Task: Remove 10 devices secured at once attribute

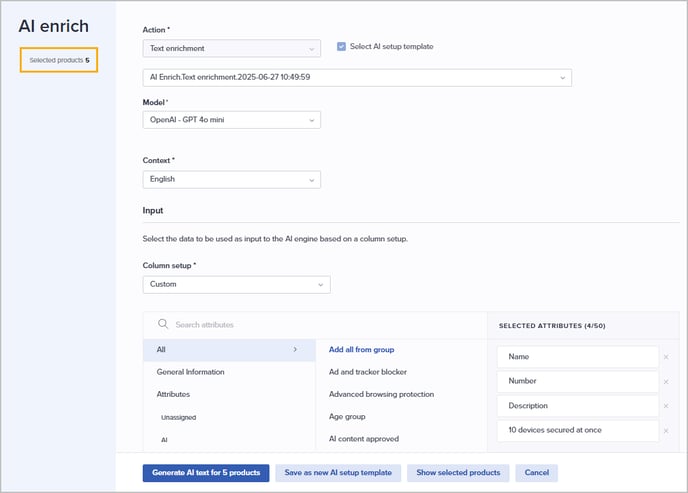Action: click(666, 431)
